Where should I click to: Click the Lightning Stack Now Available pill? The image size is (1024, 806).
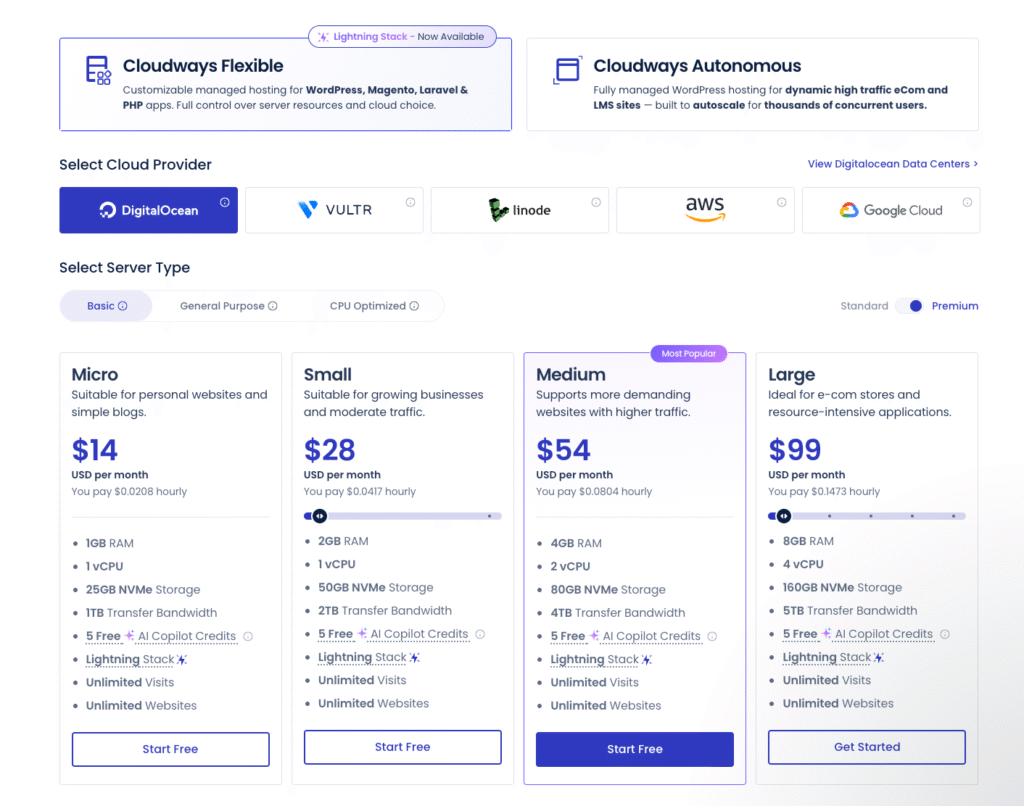(402, 36)
